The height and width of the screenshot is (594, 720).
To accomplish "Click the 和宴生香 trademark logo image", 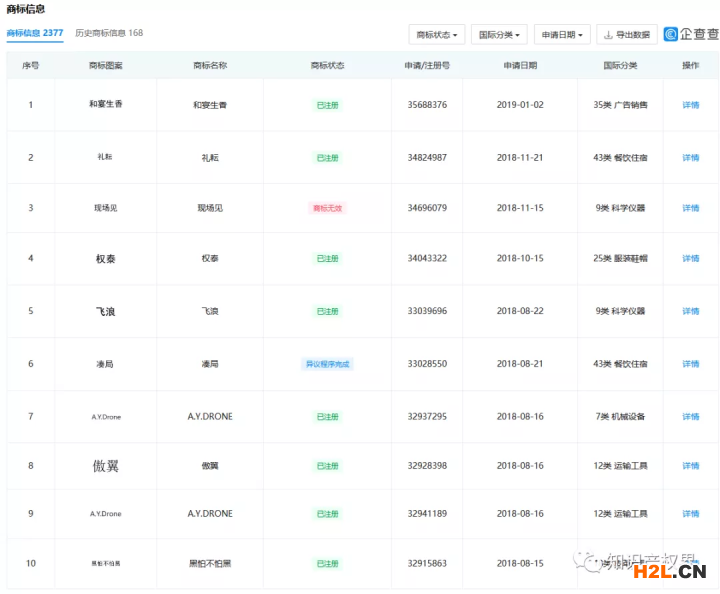I will pos(105,105).
